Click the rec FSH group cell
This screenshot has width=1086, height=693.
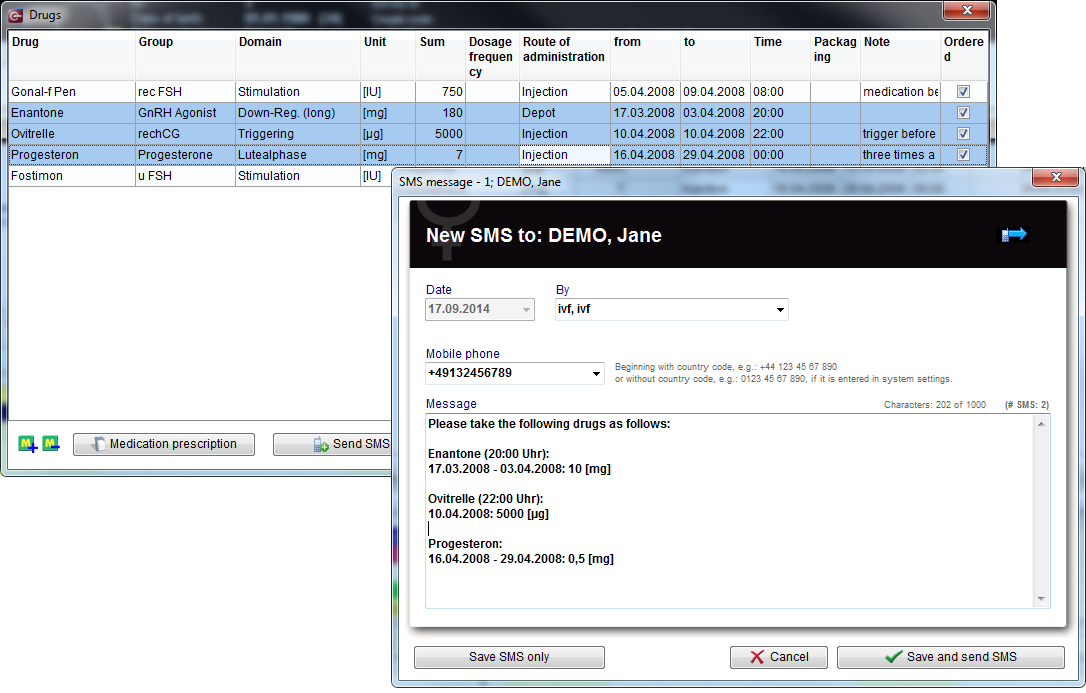point(186,91)
